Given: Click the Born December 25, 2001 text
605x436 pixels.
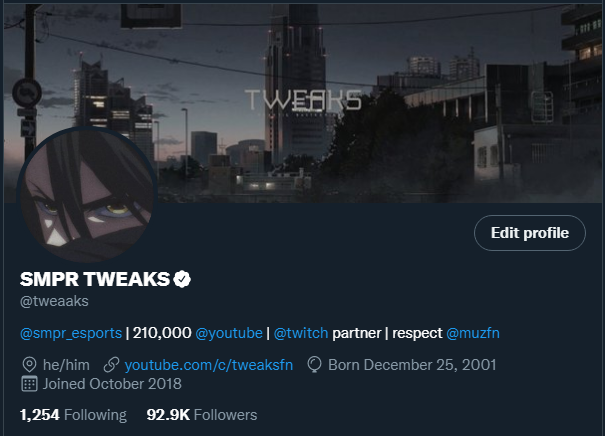Looking at the screenshot, I should tap(412, 365).
